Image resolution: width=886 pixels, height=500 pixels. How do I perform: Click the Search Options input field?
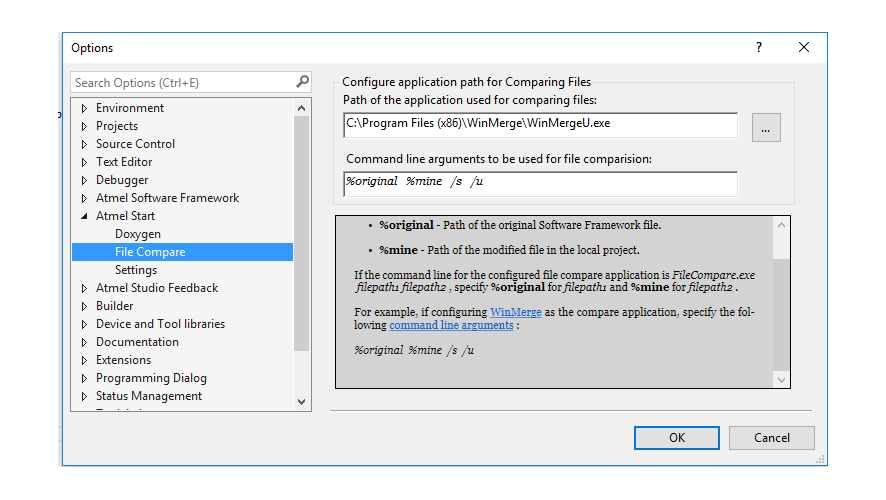click(x=183, y=83)
